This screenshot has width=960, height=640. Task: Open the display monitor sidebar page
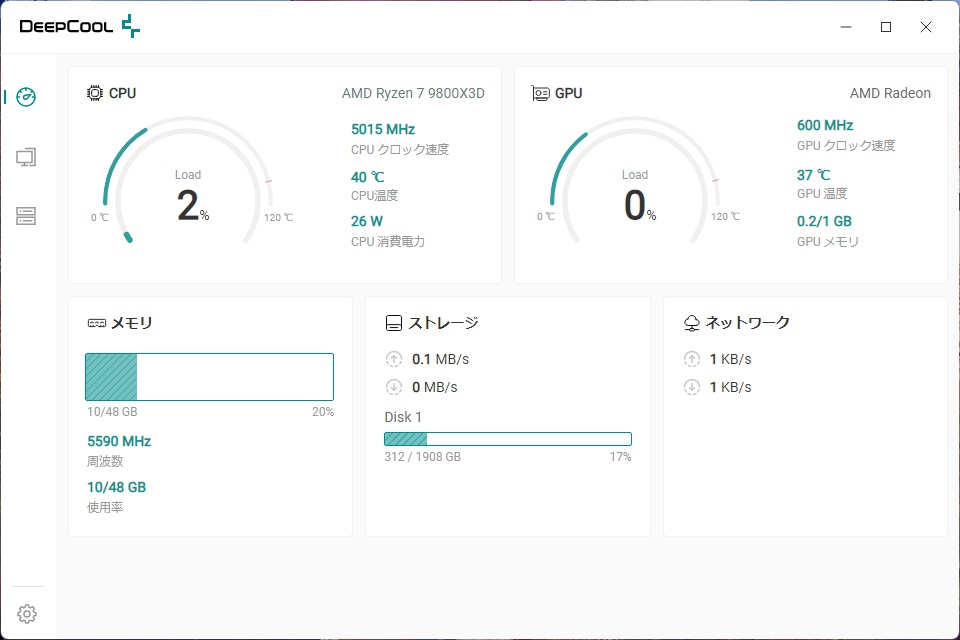[27, 157]
